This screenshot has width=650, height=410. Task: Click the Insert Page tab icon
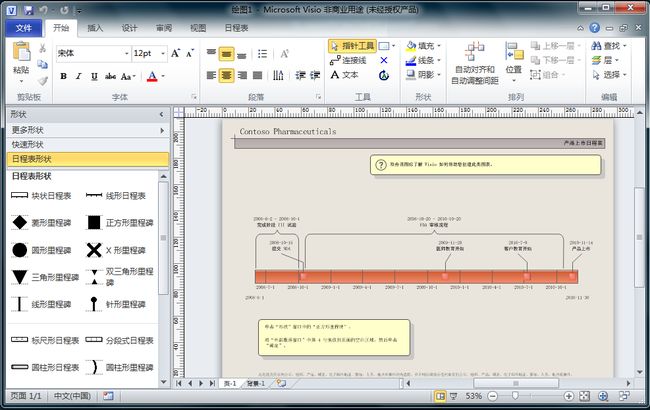coord(281,383)
